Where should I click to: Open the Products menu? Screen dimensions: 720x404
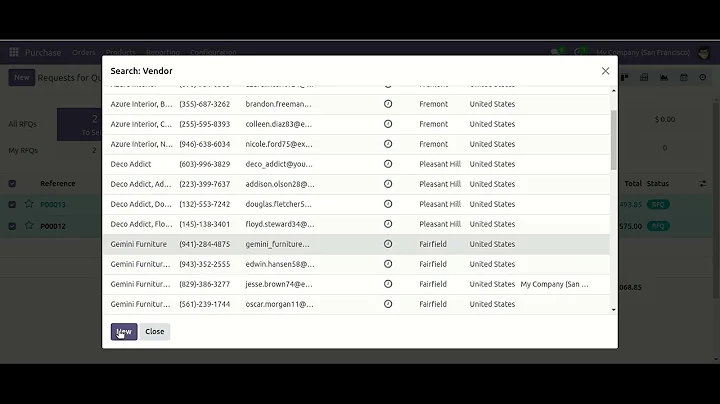click(120, 52)
